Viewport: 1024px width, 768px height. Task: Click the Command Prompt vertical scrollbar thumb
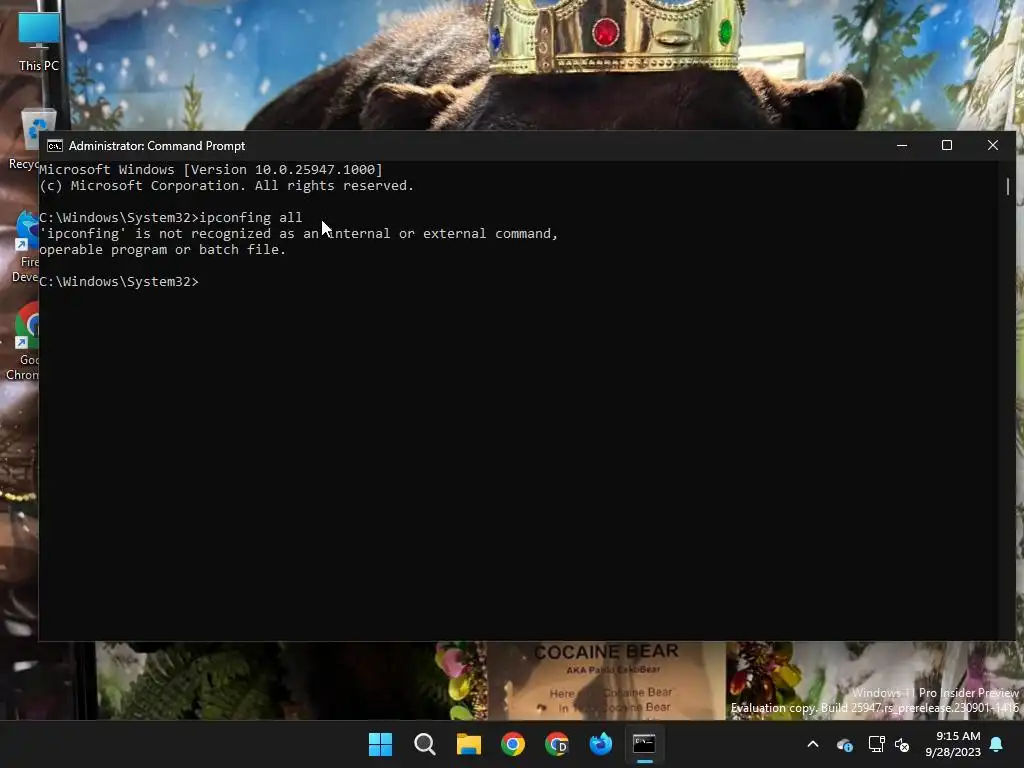[1008, 186]
